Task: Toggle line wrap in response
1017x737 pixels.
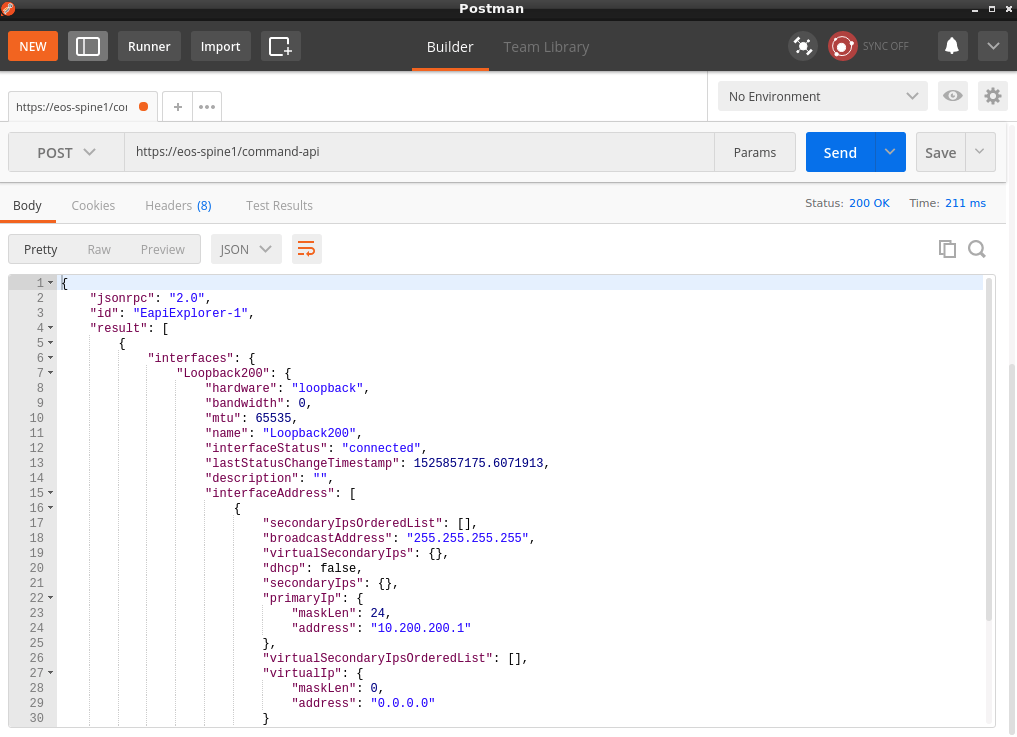Action: (307, 249)
